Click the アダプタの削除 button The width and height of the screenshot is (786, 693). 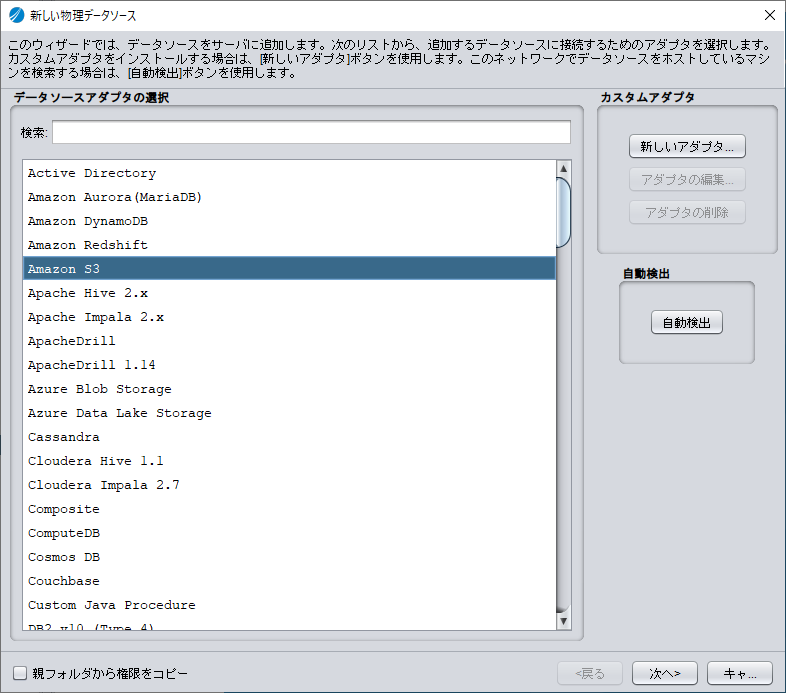(x=687, y=213)
